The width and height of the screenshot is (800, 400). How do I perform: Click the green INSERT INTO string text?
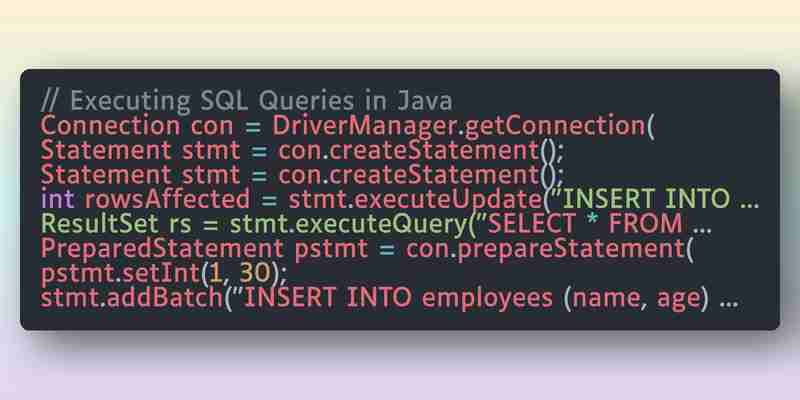tap(645, 198)
